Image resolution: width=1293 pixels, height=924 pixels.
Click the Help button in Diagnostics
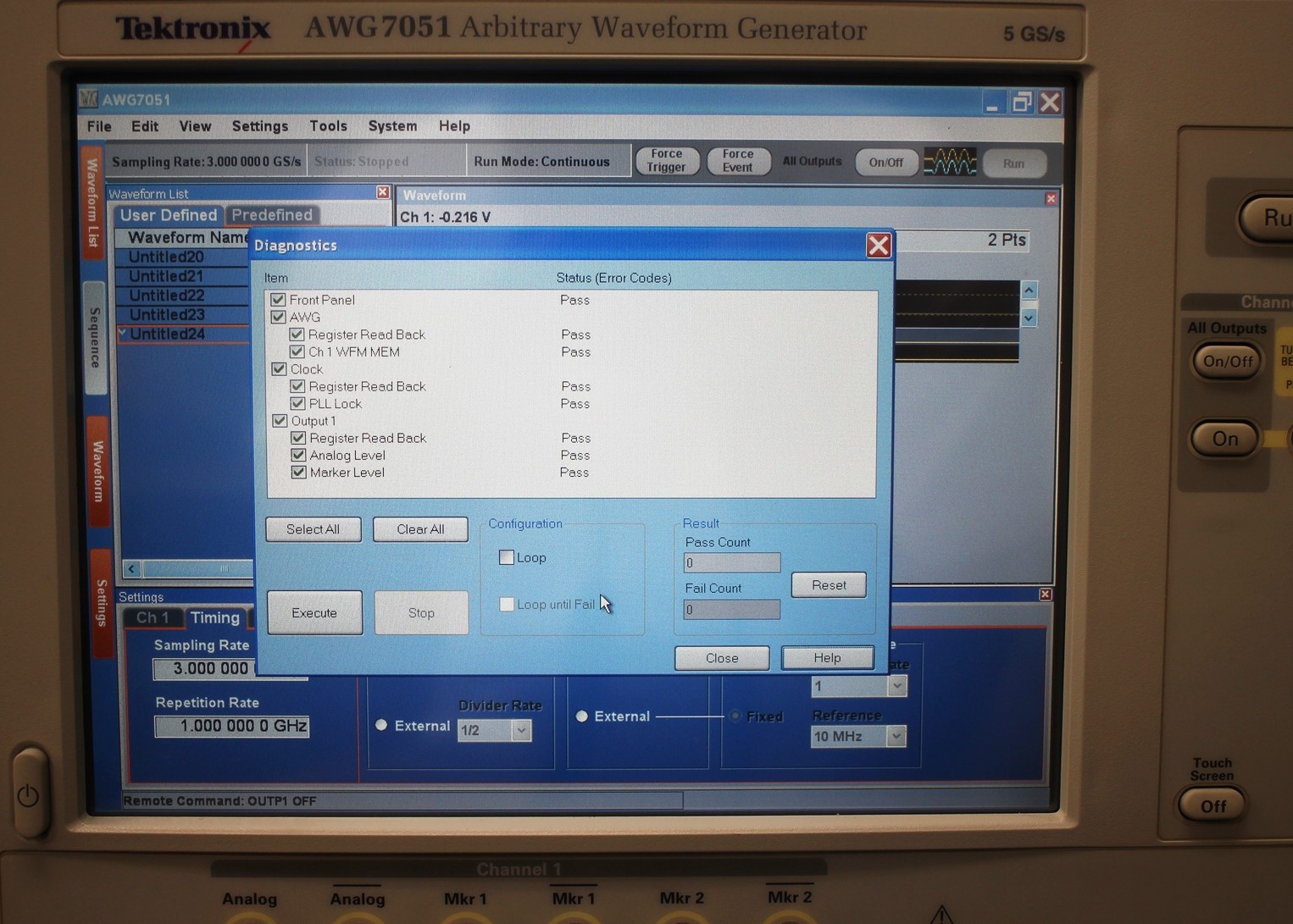pos(827,658)
